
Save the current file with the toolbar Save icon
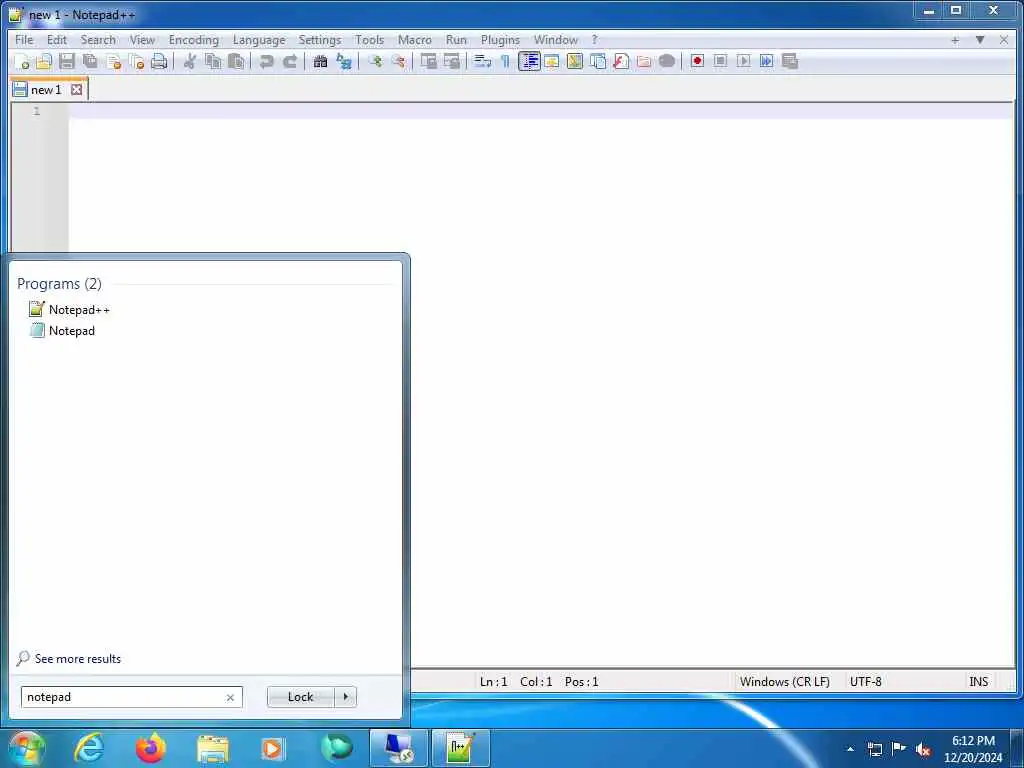(x=67, y=61)
